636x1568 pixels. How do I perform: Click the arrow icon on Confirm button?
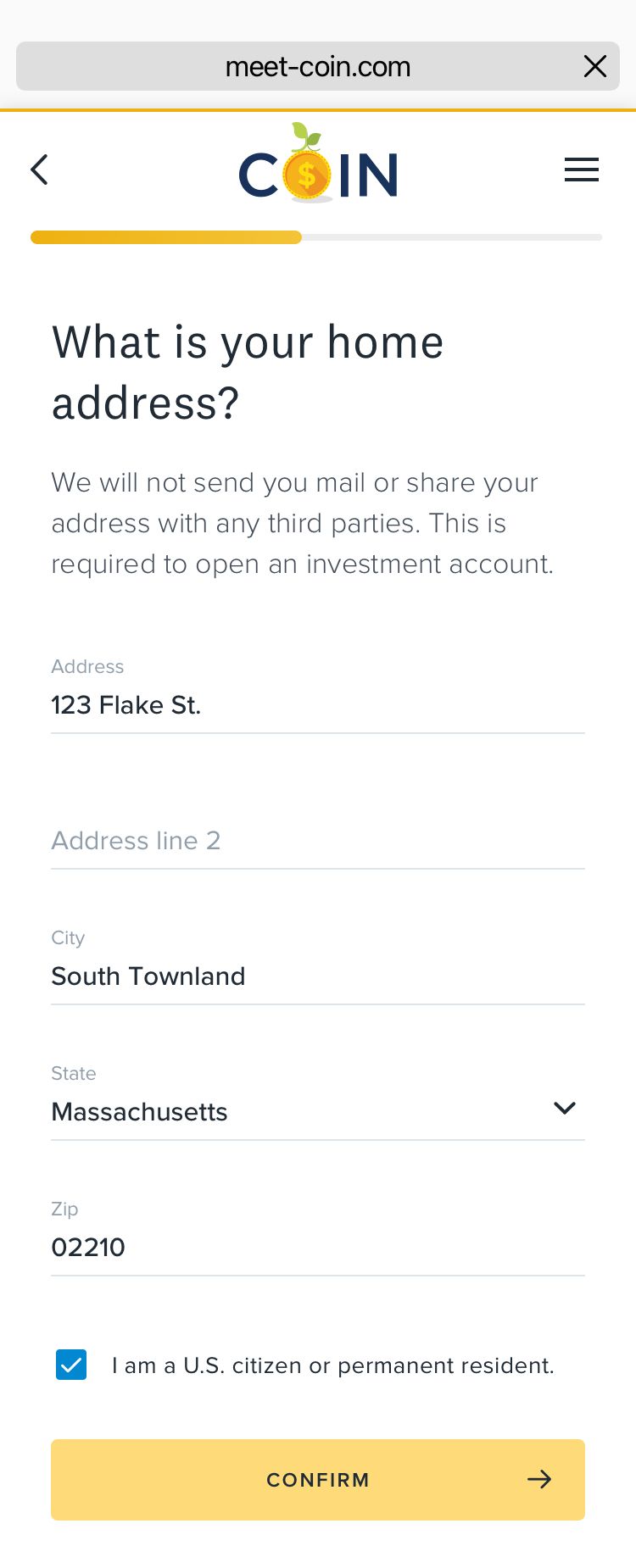click(539, 1480)
